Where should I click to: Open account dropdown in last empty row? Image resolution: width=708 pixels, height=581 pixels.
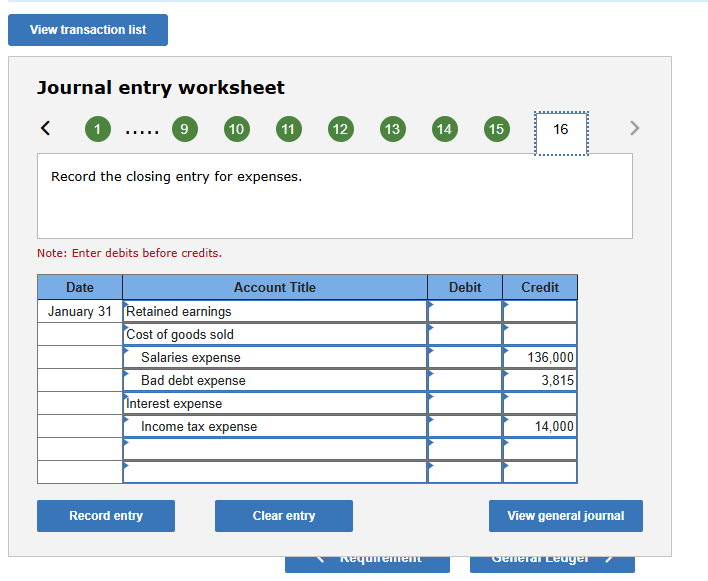click(x=275, y=472)
